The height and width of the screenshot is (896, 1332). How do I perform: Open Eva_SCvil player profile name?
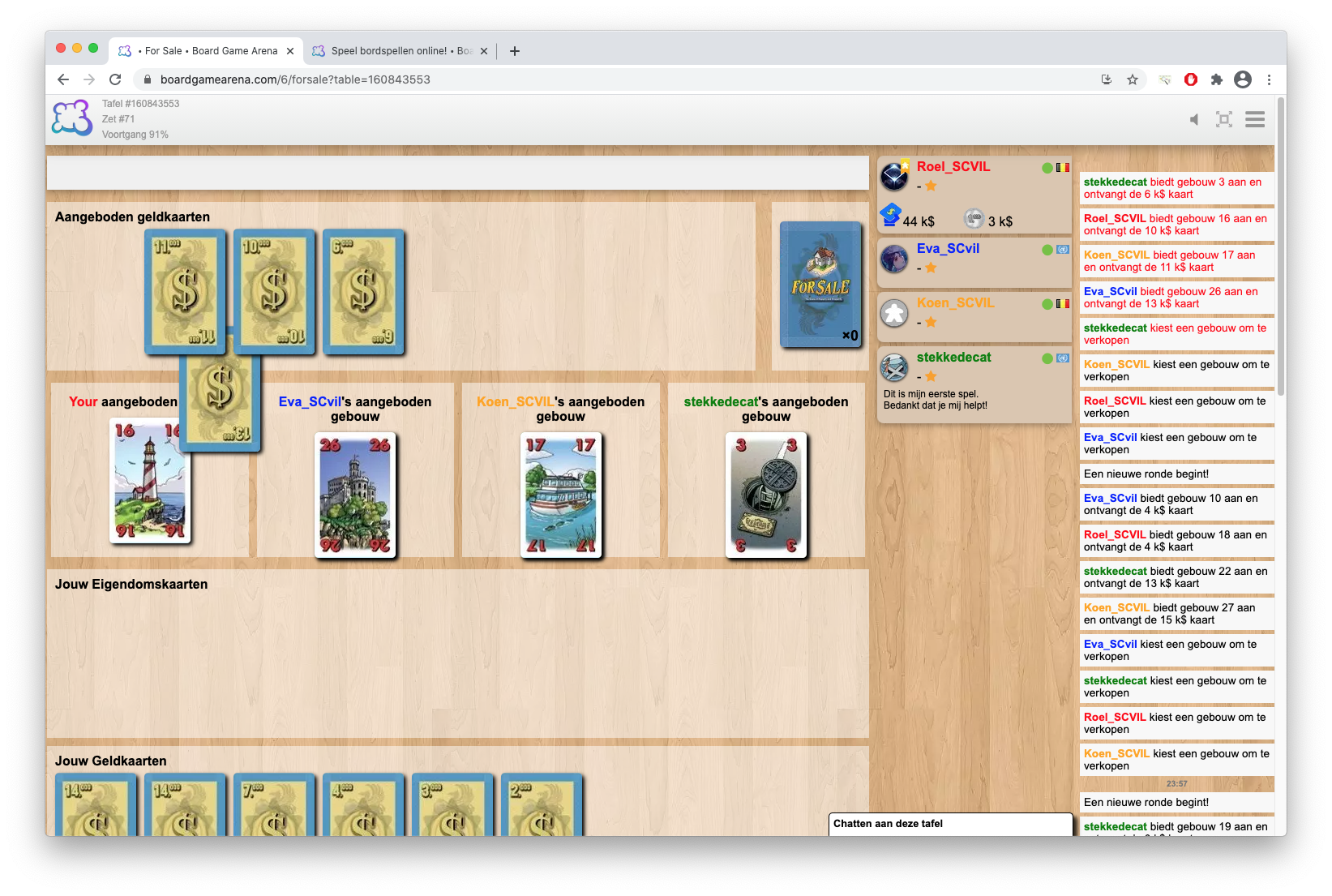pos(948,248)
